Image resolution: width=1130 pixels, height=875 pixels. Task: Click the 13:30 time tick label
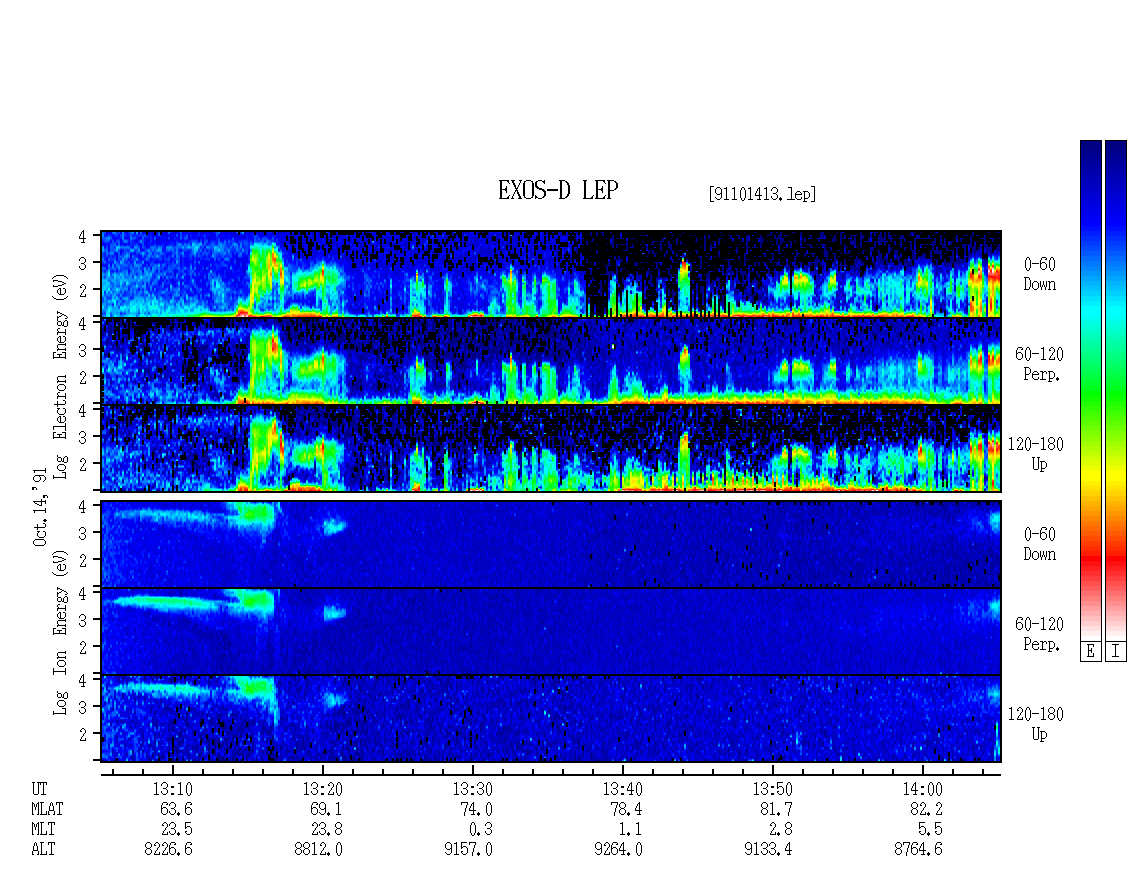point(473,789)
